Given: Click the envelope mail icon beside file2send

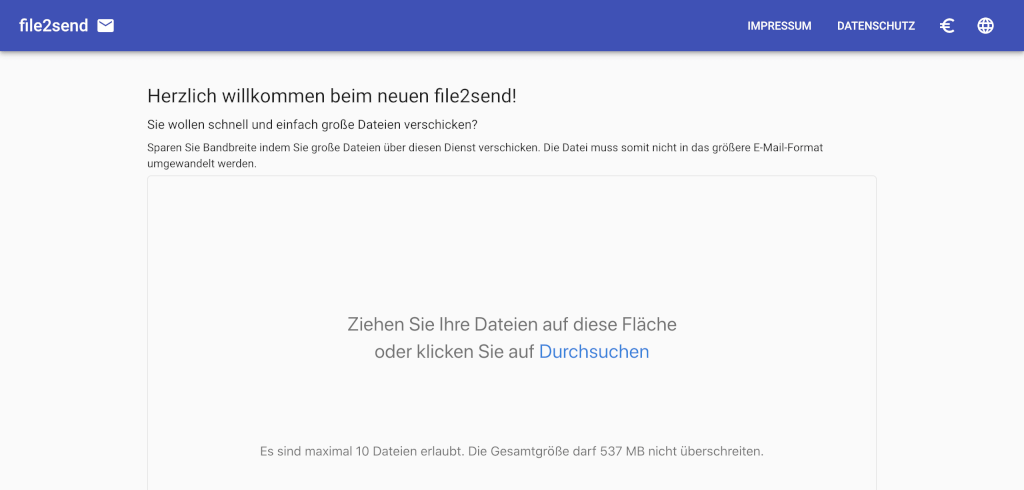Looking at the screenshot, I should tap(105, 25).
